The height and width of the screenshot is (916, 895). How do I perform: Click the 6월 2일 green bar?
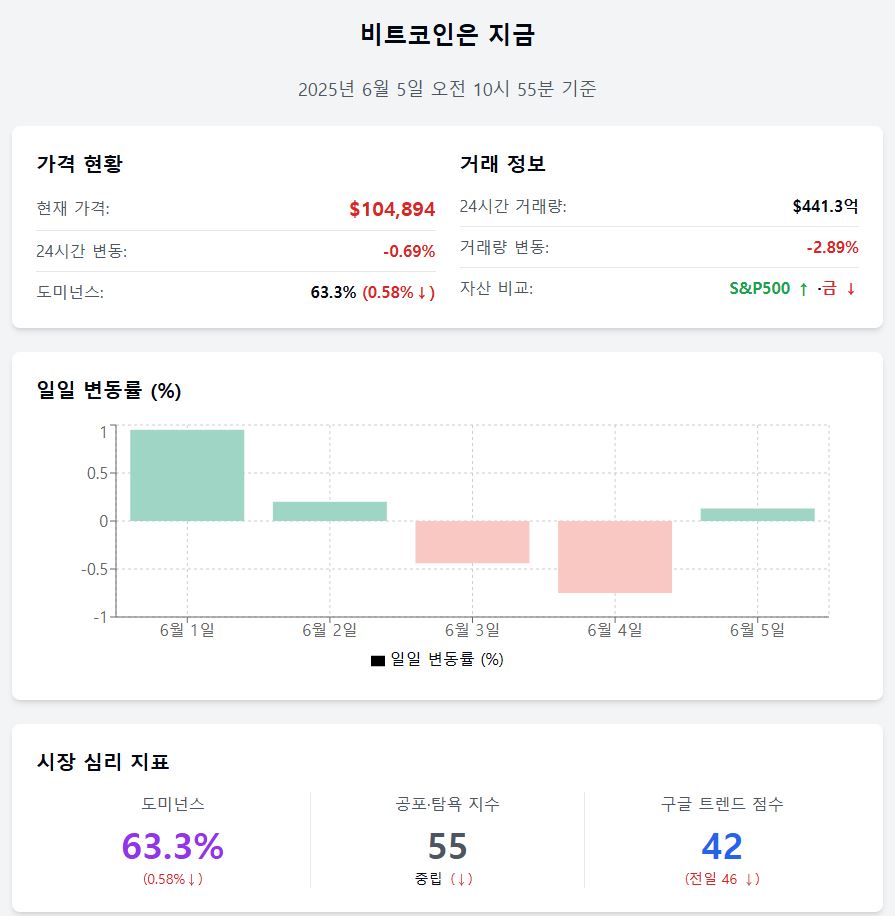(330, 511)
